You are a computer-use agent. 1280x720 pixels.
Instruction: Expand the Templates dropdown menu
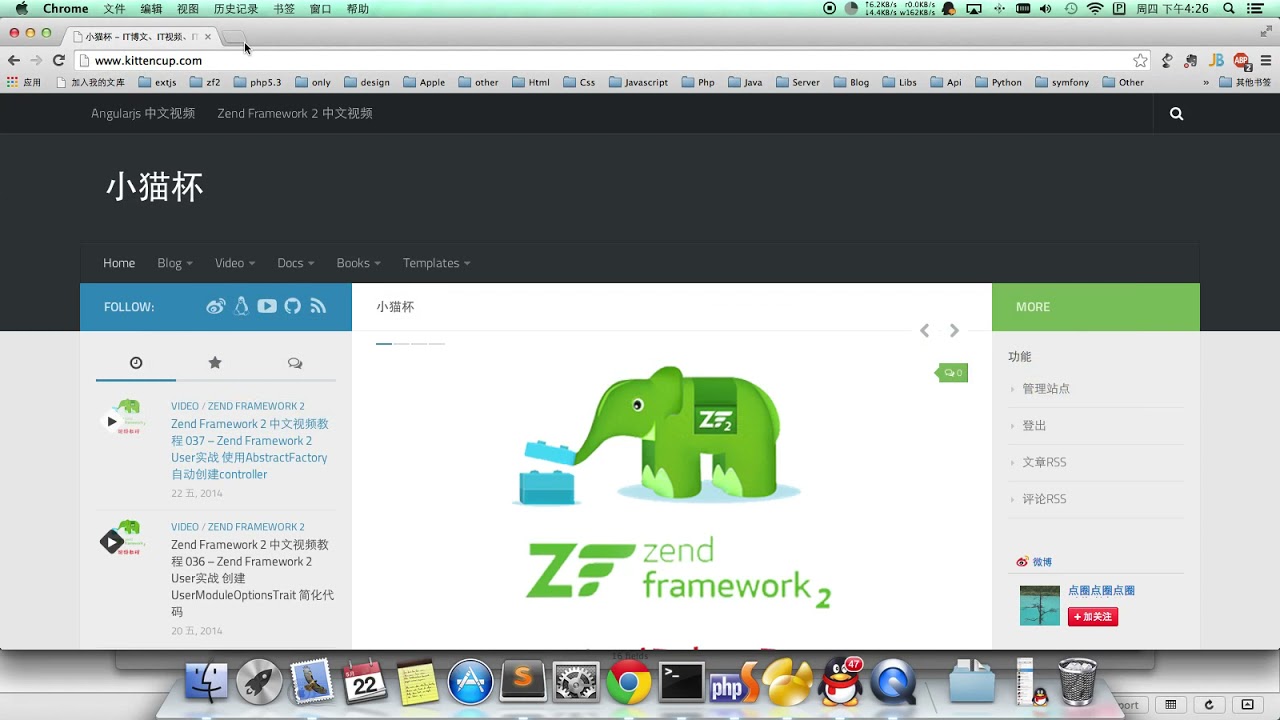click(x=436, y=263)
